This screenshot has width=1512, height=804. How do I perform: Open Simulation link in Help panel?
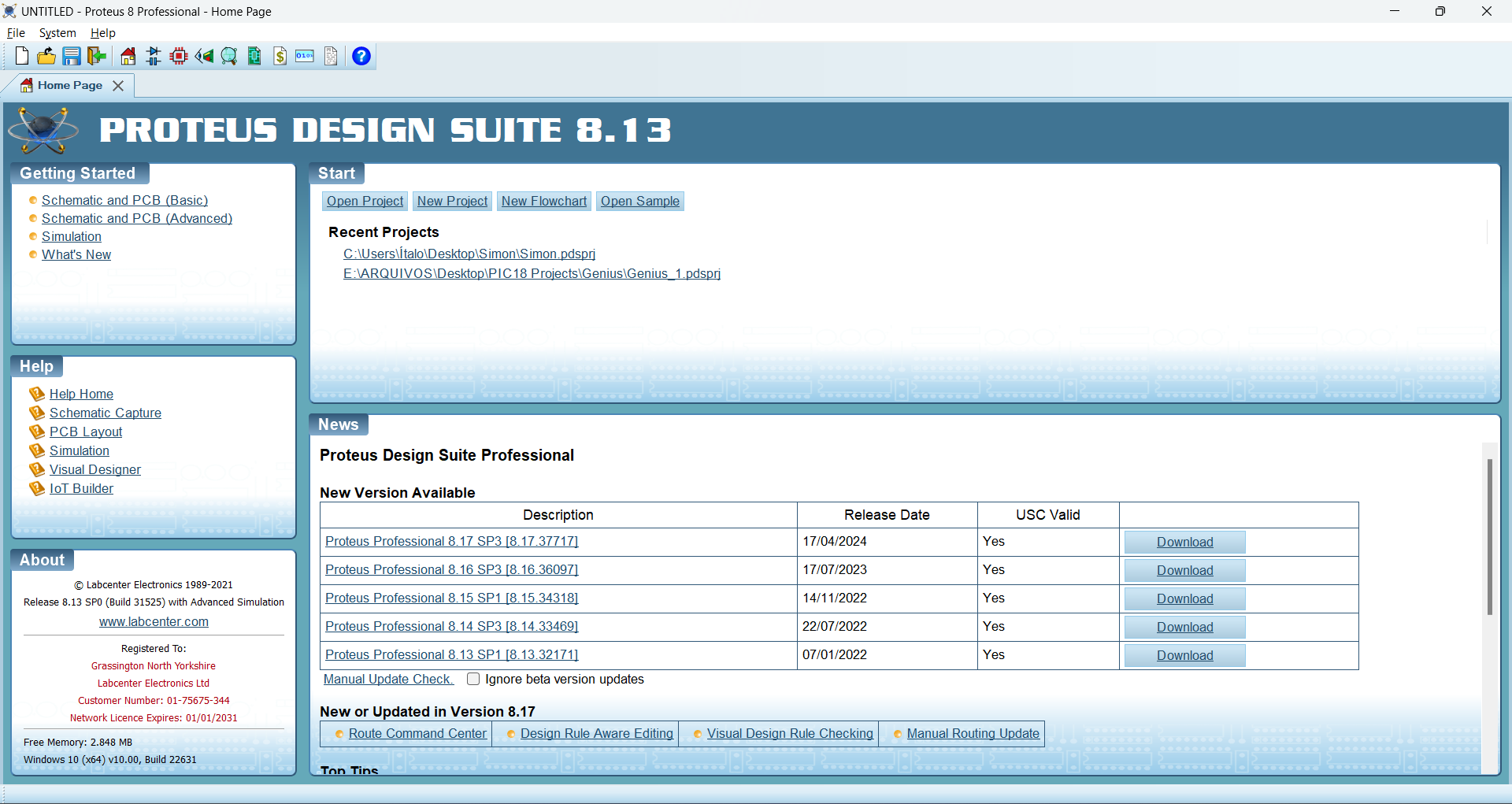[80, 450]
